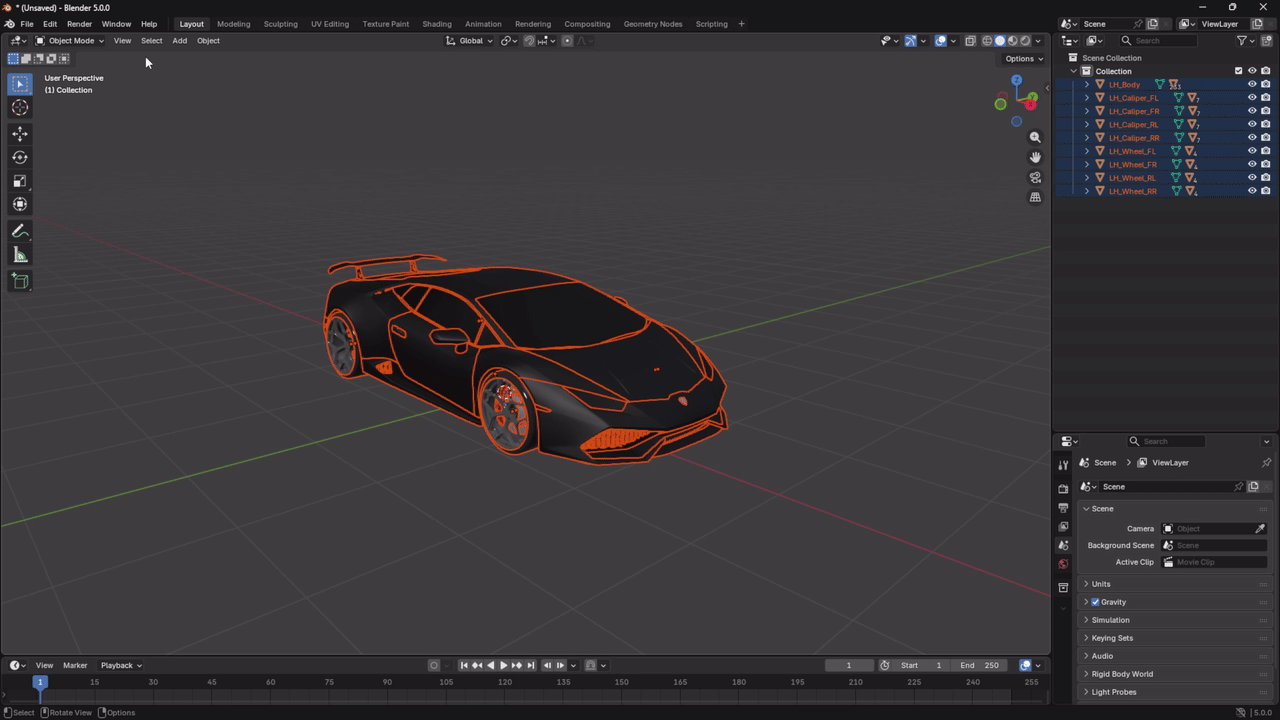Click the Options button in viewport
This screenshot has width=1280, height=720.
click(x=1024, y=59)
